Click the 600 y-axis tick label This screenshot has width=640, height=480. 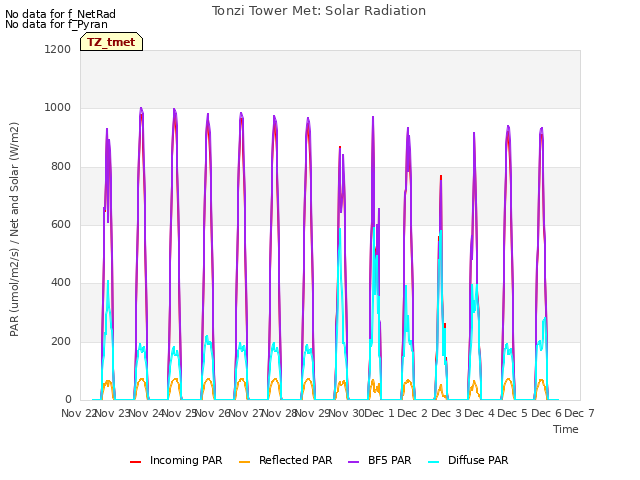coord(61,224)
